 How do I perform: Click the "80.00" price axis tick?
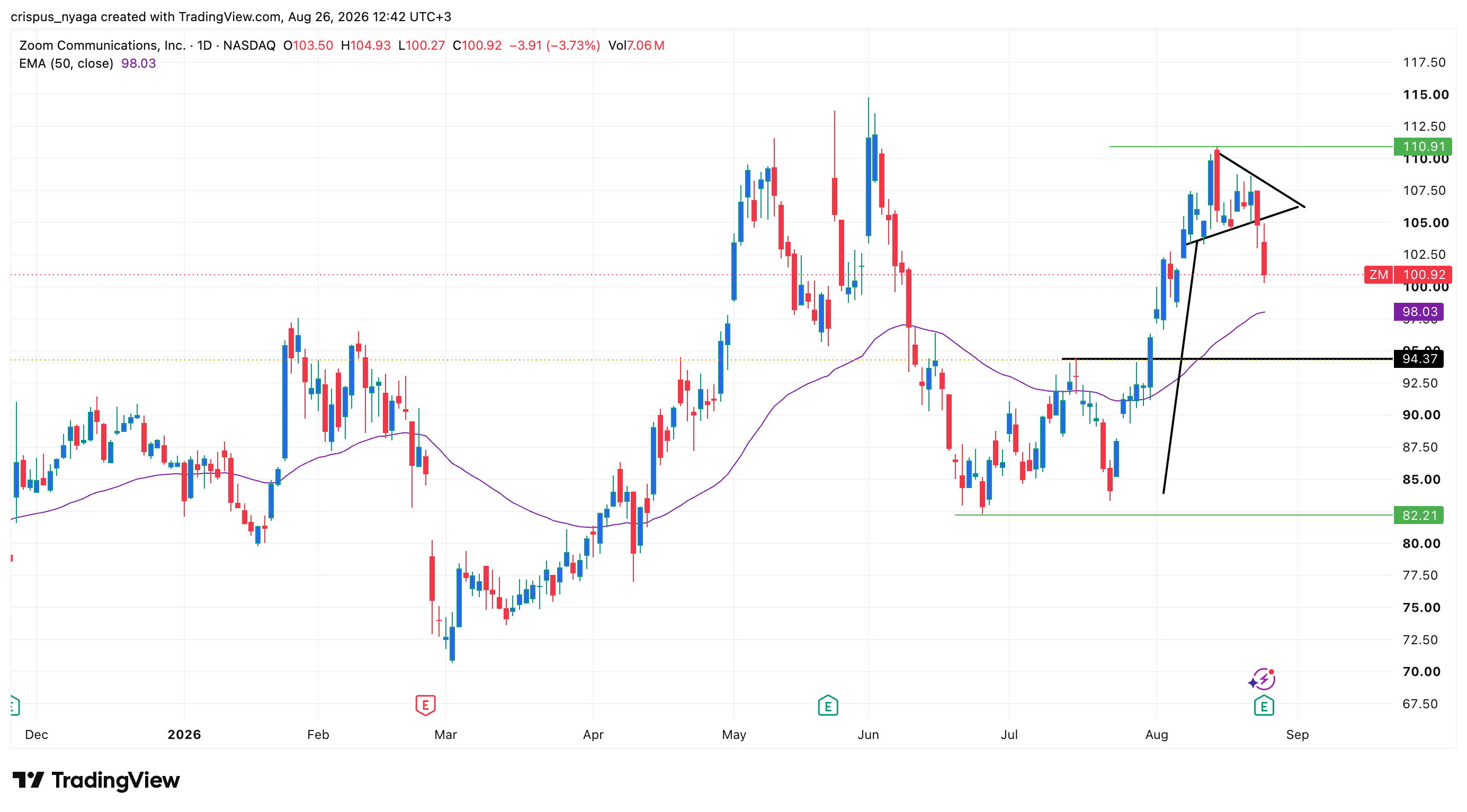[1421, 544]
